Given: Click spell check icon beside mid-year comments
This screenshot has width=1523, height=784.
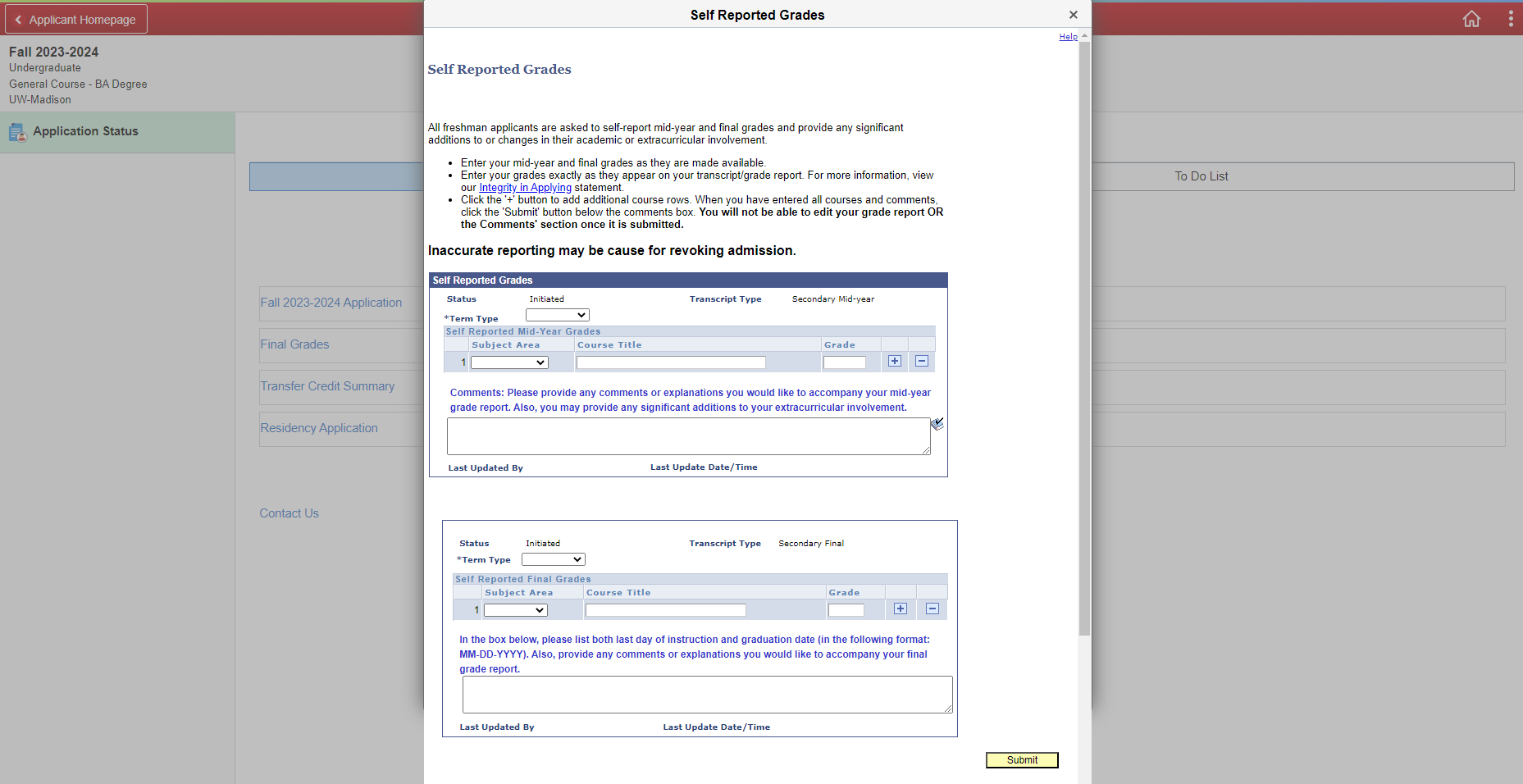Looking at the screenshot, I should (937, 423).
